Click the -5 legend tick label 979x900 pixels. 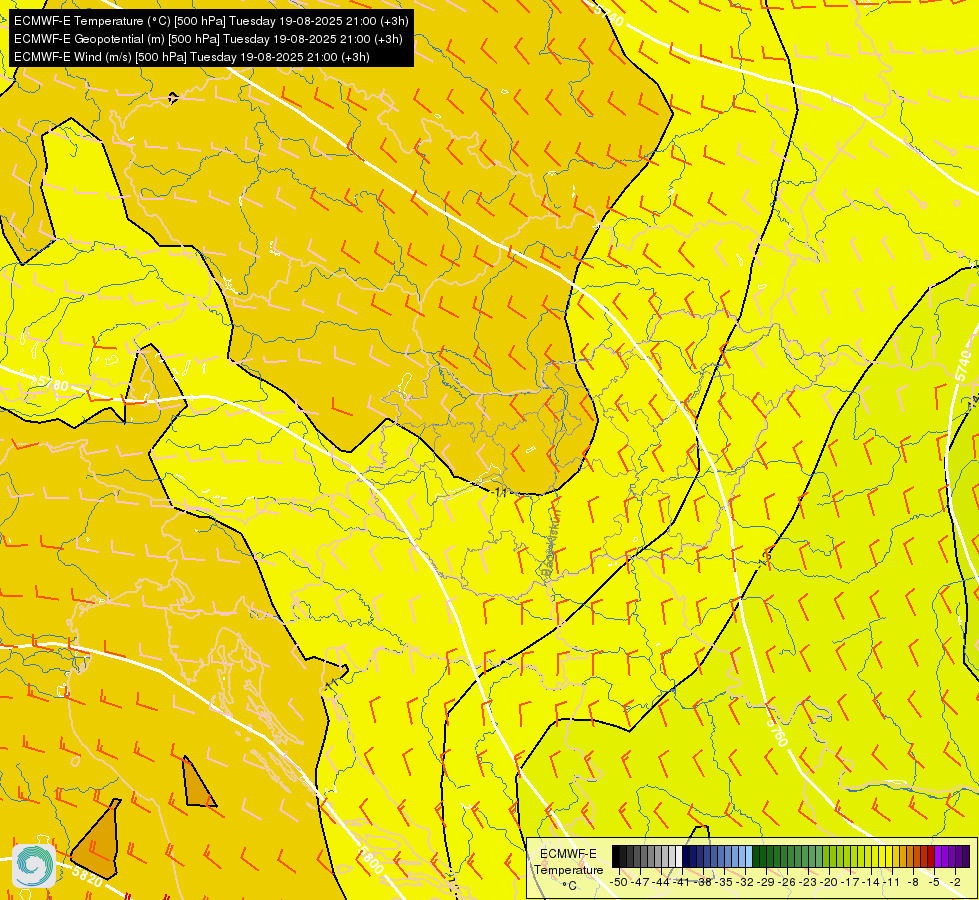934,883
